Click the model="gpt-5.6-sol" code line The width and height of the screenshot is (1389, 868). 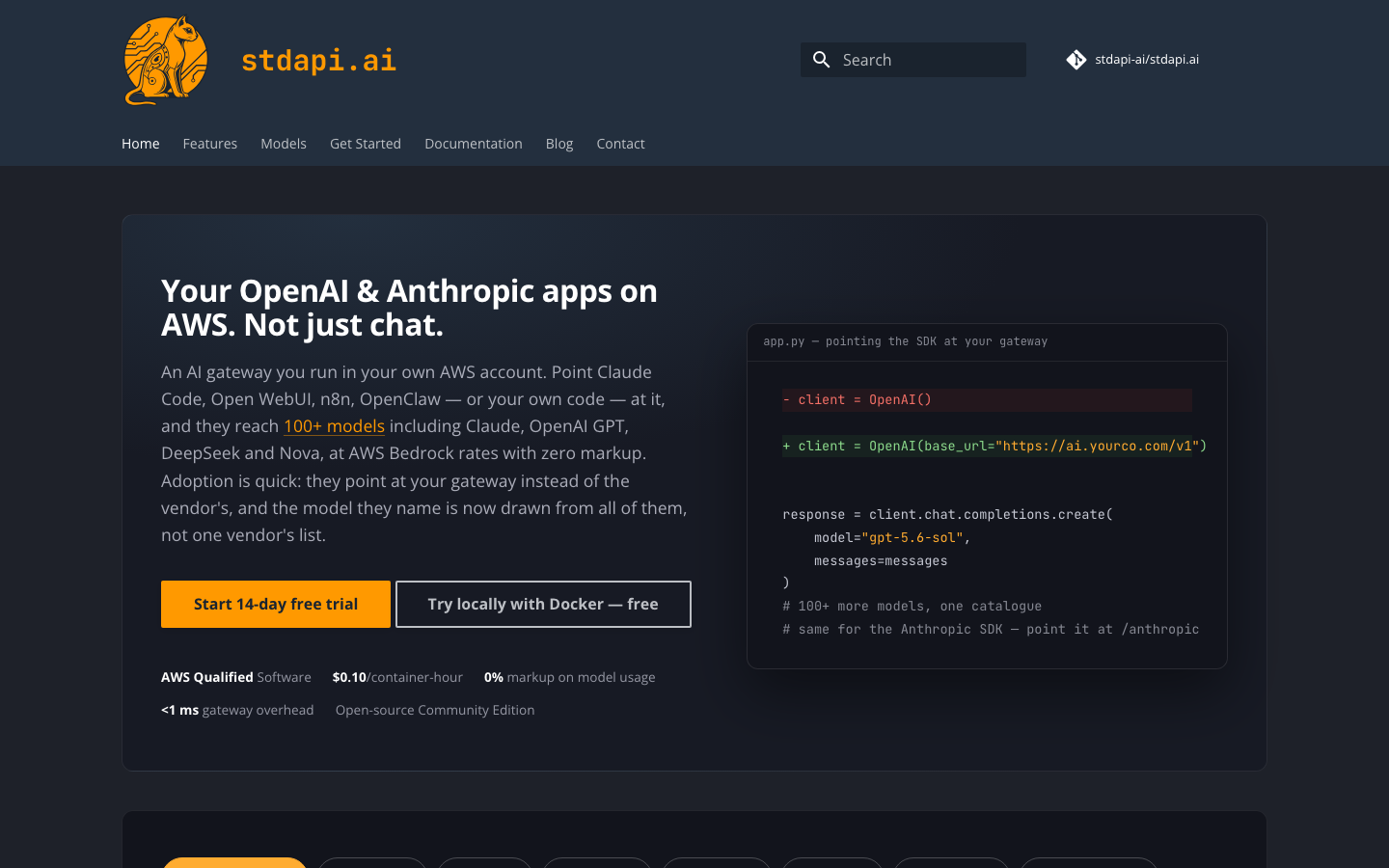(891, 538)
